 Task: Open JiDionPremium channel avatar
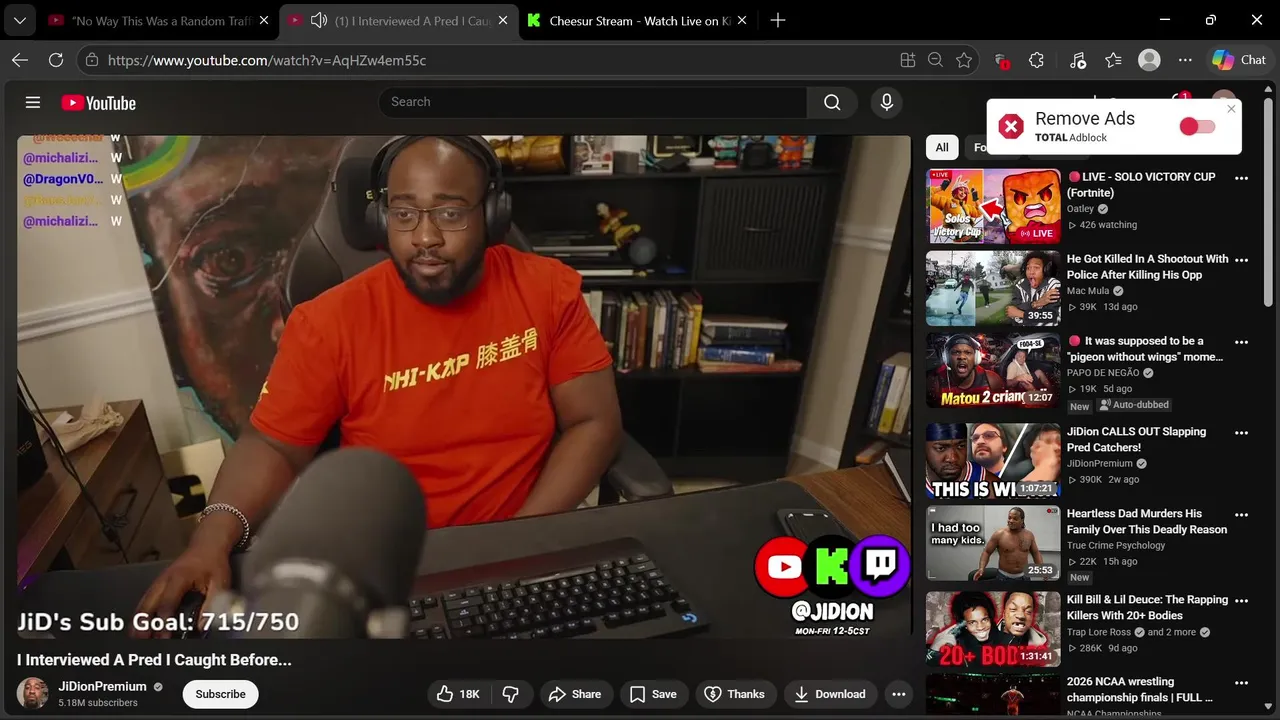pos(33,694)
